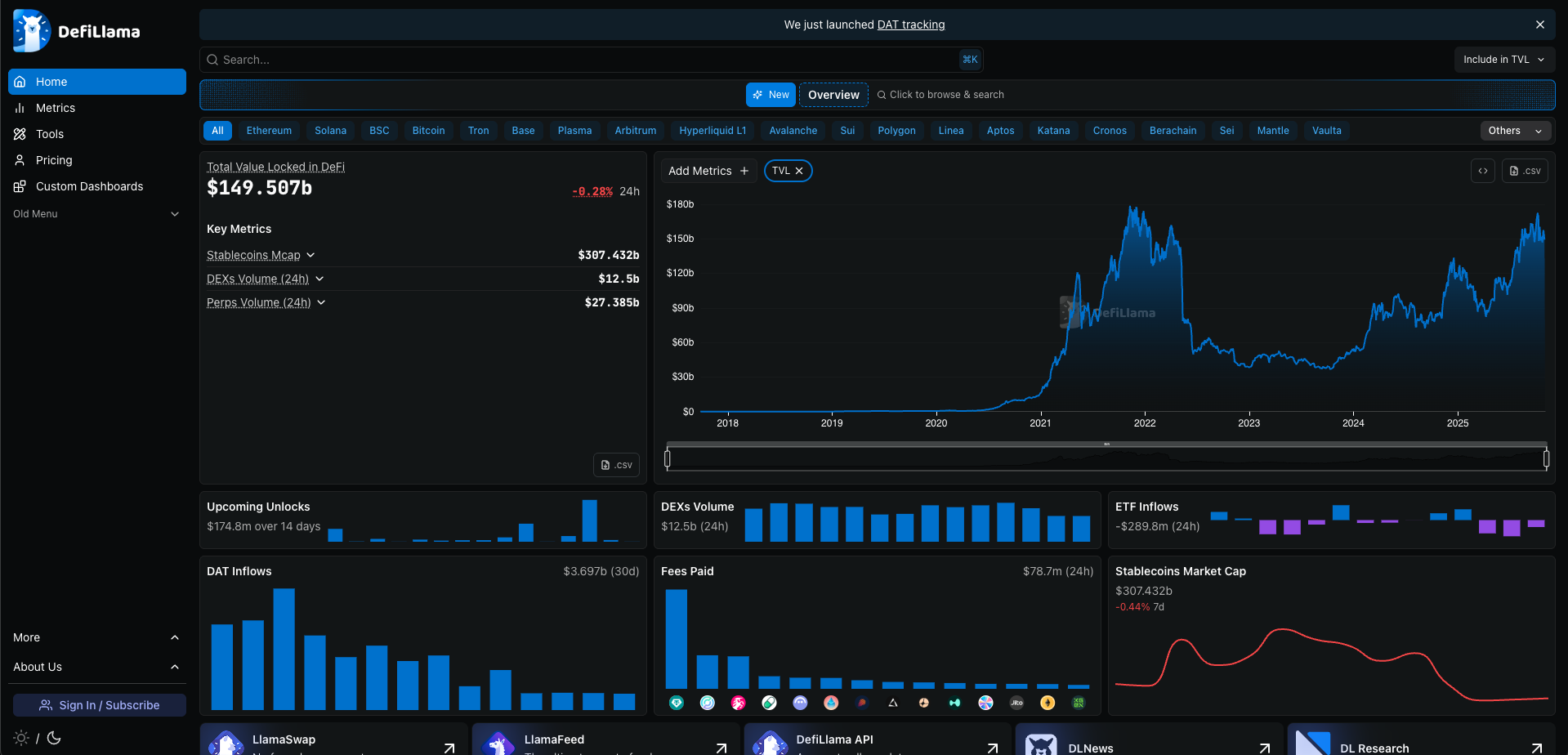Download chart data with the .csv icon
Image resolution: width=1568 pixels, height=755 pixels.
(x=1525, y=171)
